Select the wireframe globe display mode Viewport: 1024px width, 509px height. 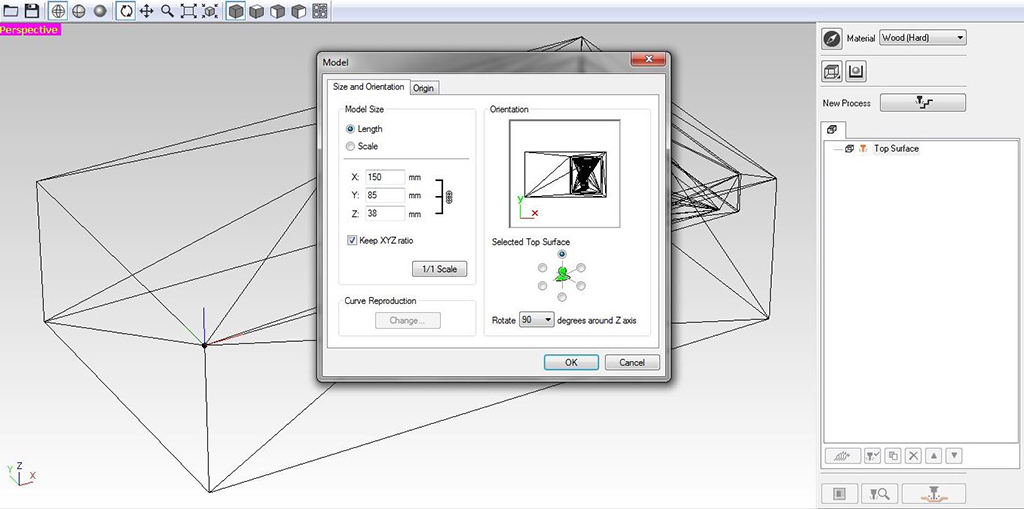point(58,11)
